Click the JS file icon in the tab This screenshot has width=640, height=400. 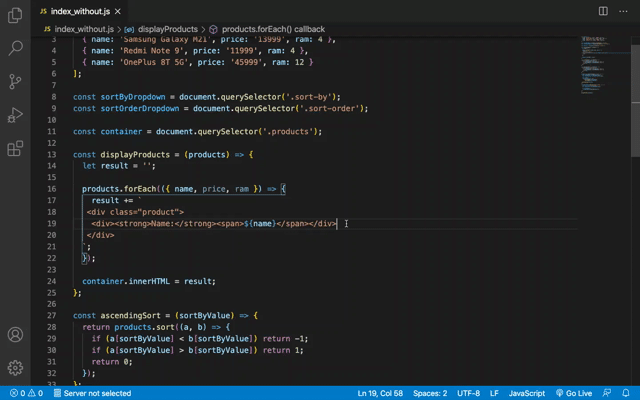(43, 11)
